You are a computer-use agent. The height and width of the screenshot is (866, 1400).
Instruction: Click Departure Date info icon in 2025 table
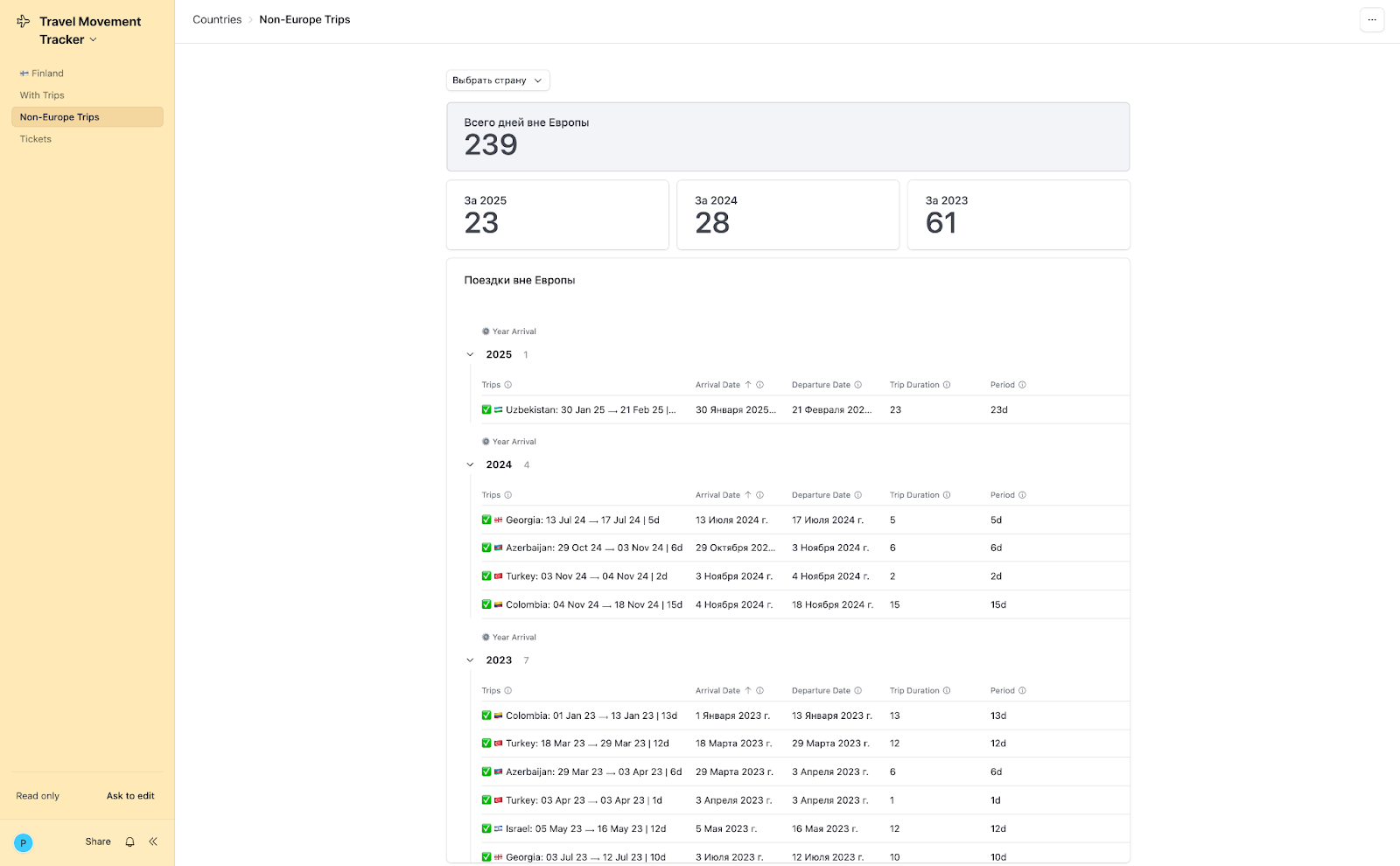click(857, 385)
